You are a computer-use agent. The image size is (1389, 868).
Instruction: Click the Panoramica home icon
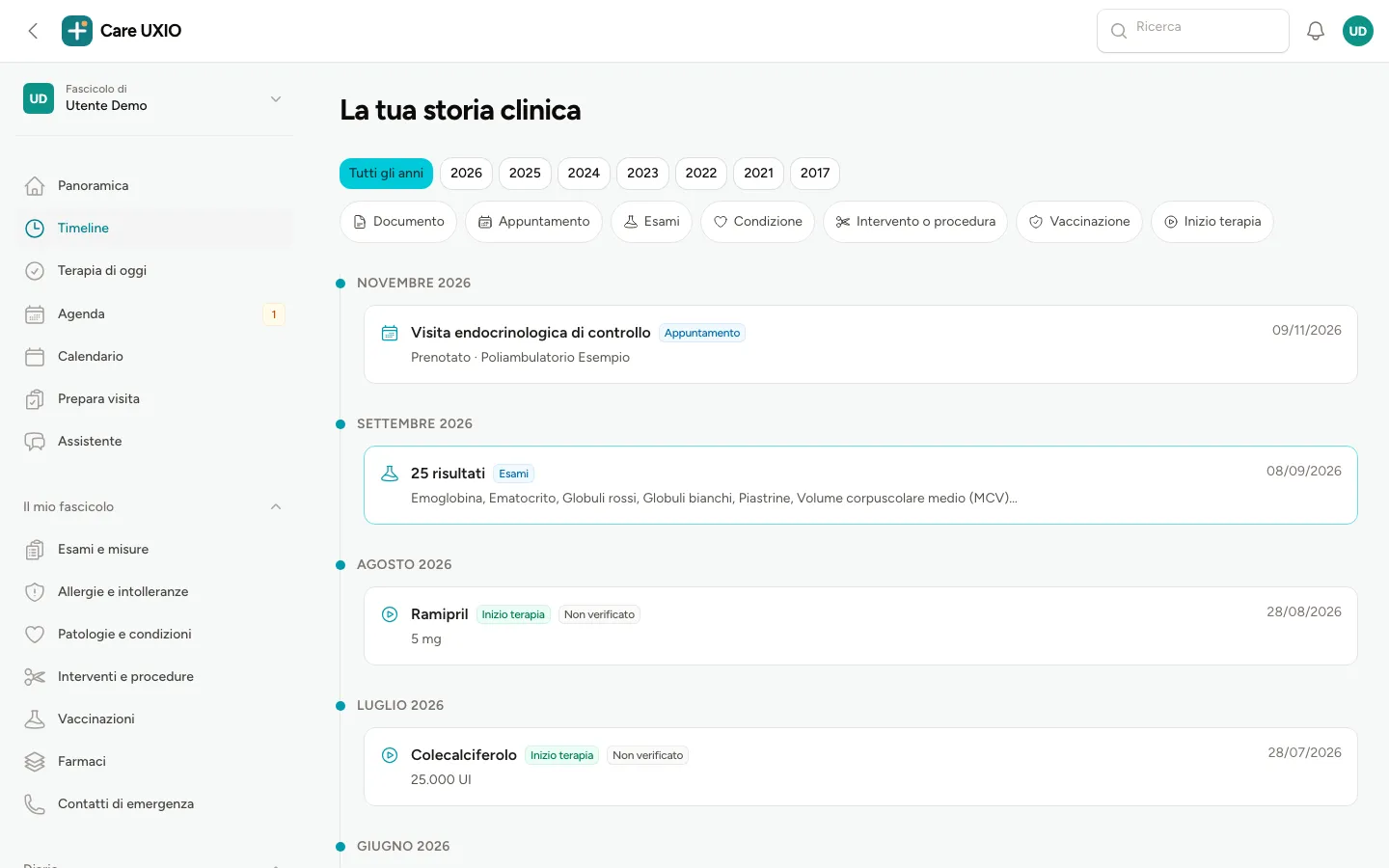(x=35, y=185)
